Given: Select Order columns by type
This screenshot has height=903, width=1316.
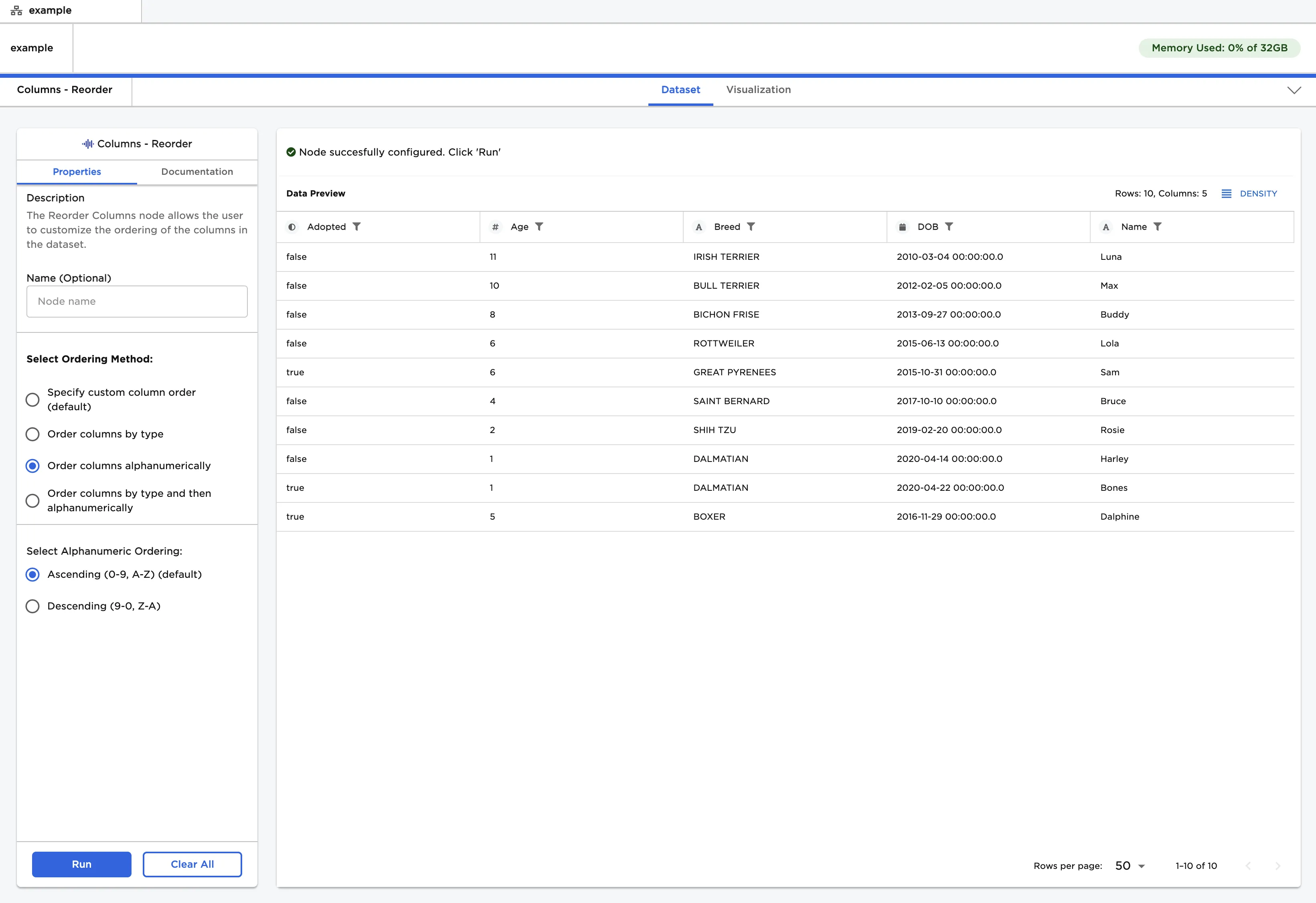Looking at the screenshot, I should (33, 434).
